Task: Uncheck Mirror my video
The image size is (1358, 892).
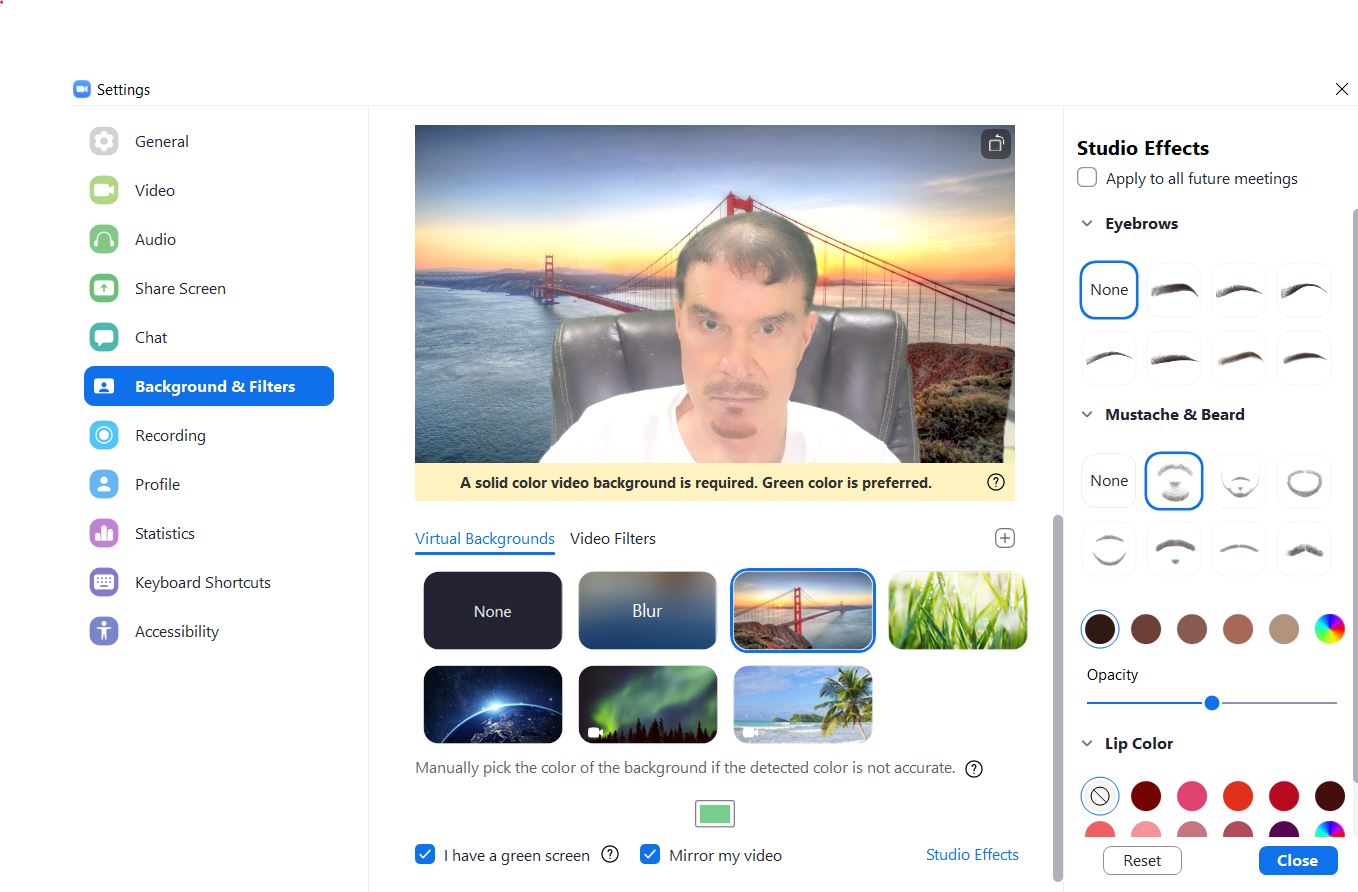Action: click(650, 854)
